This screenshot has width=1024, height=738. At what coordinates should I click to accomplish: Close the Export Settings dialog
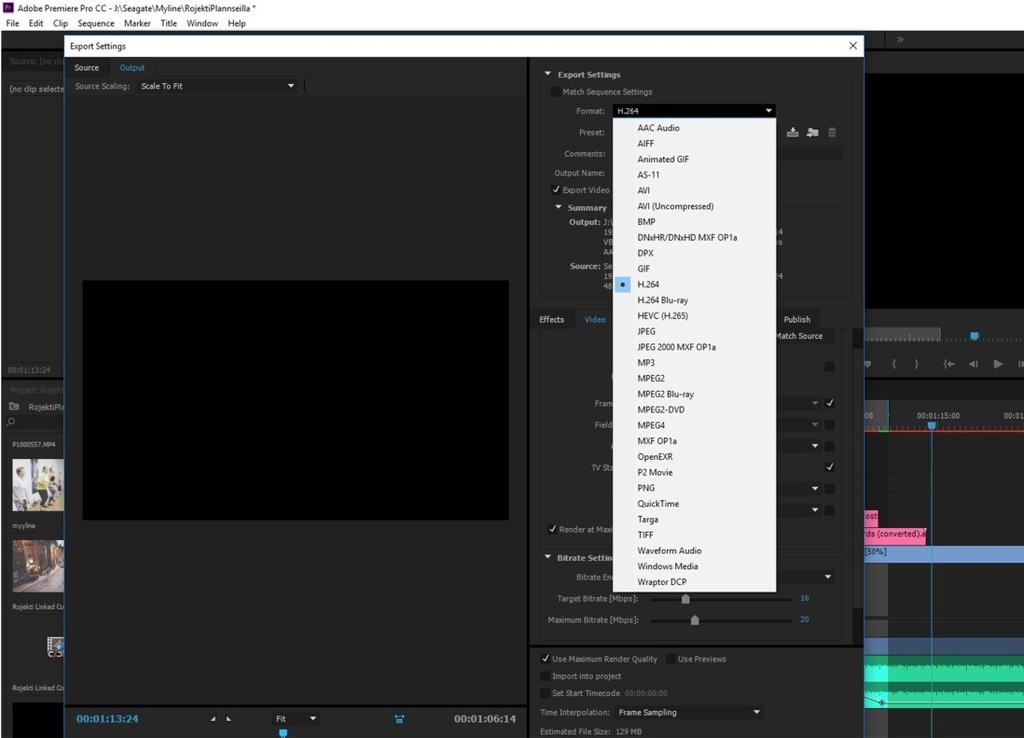tap(853, 45)
